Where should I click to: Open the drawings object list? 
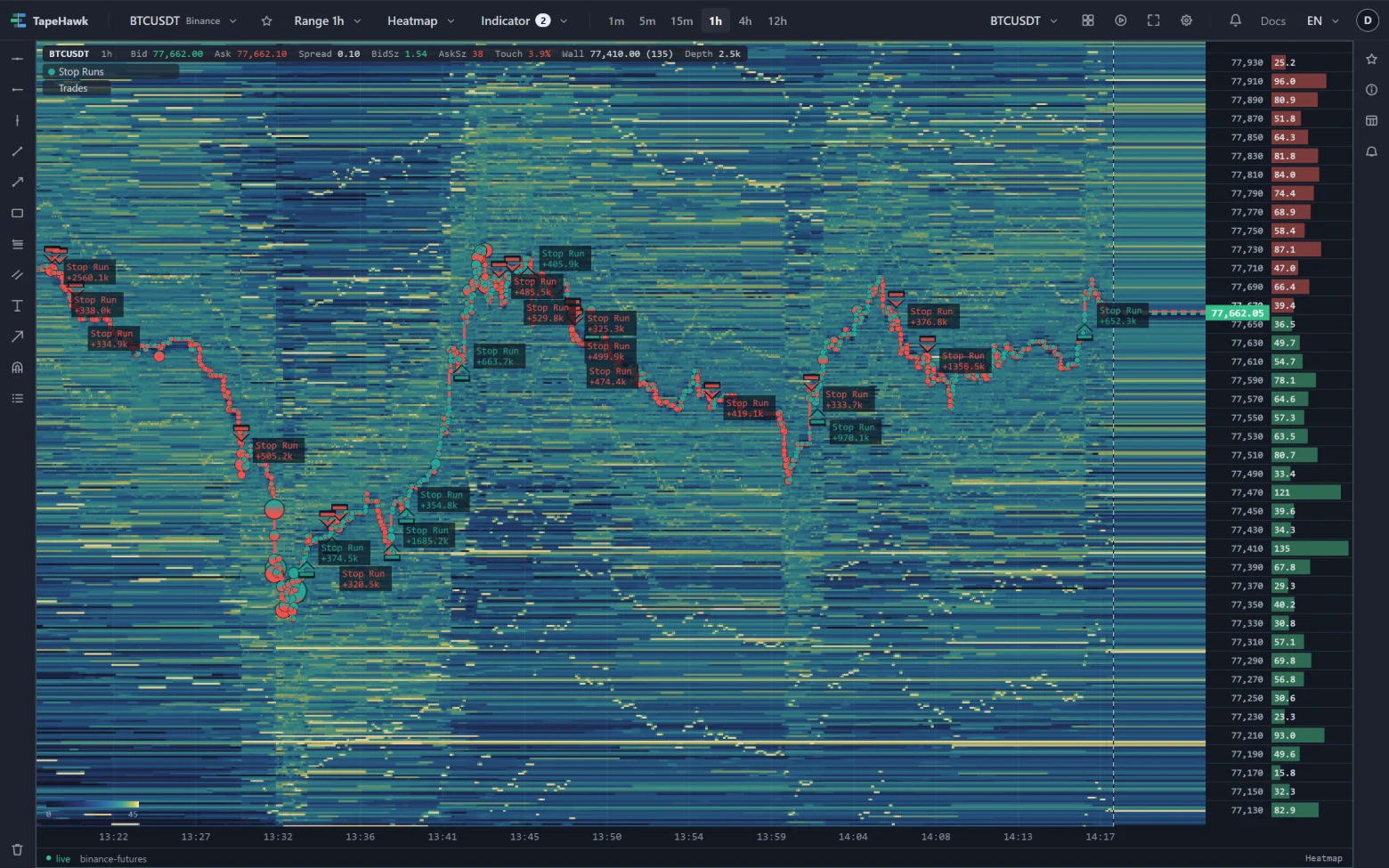[17, 398]
